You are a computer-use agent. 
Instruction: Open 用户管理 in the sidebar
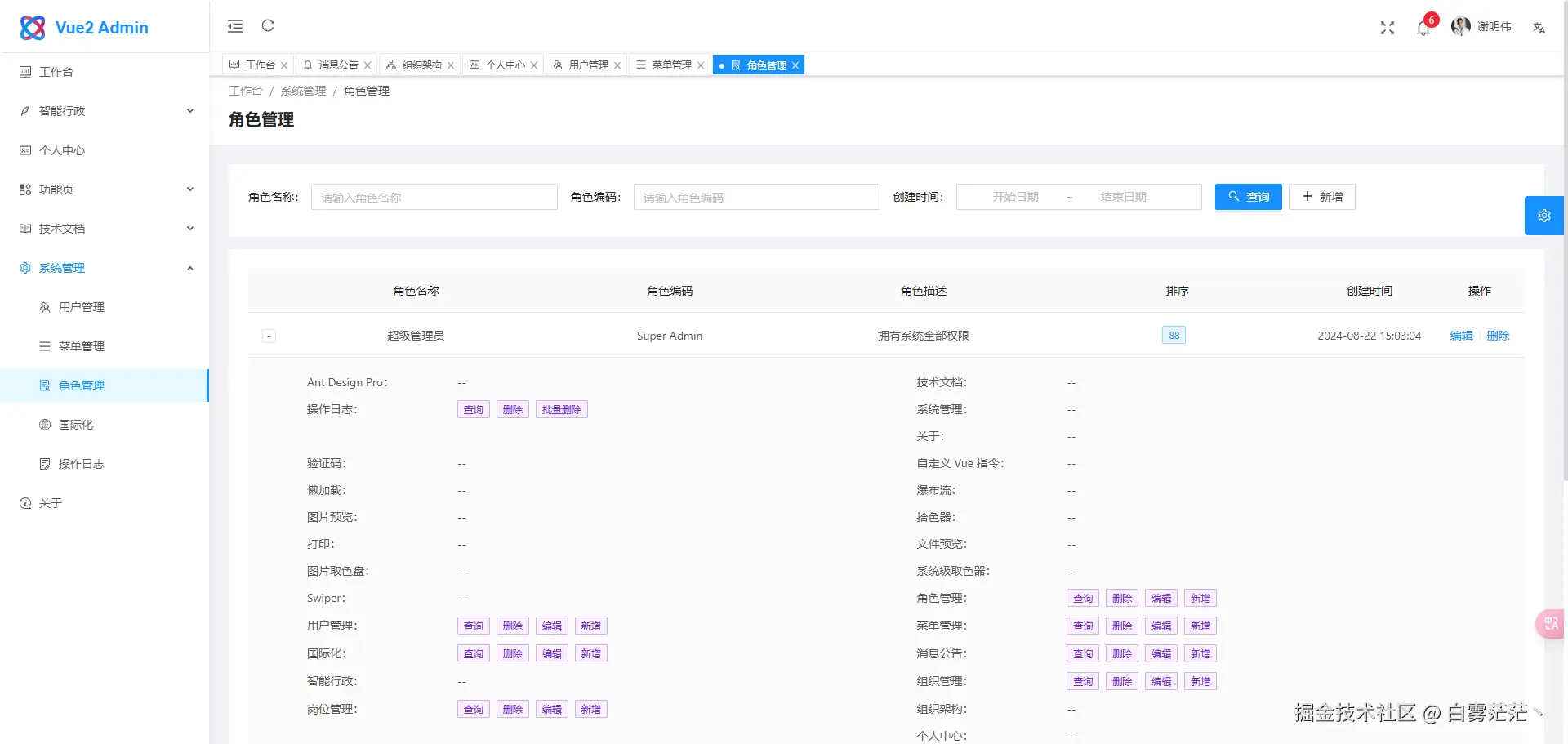(x=105, y=307)
